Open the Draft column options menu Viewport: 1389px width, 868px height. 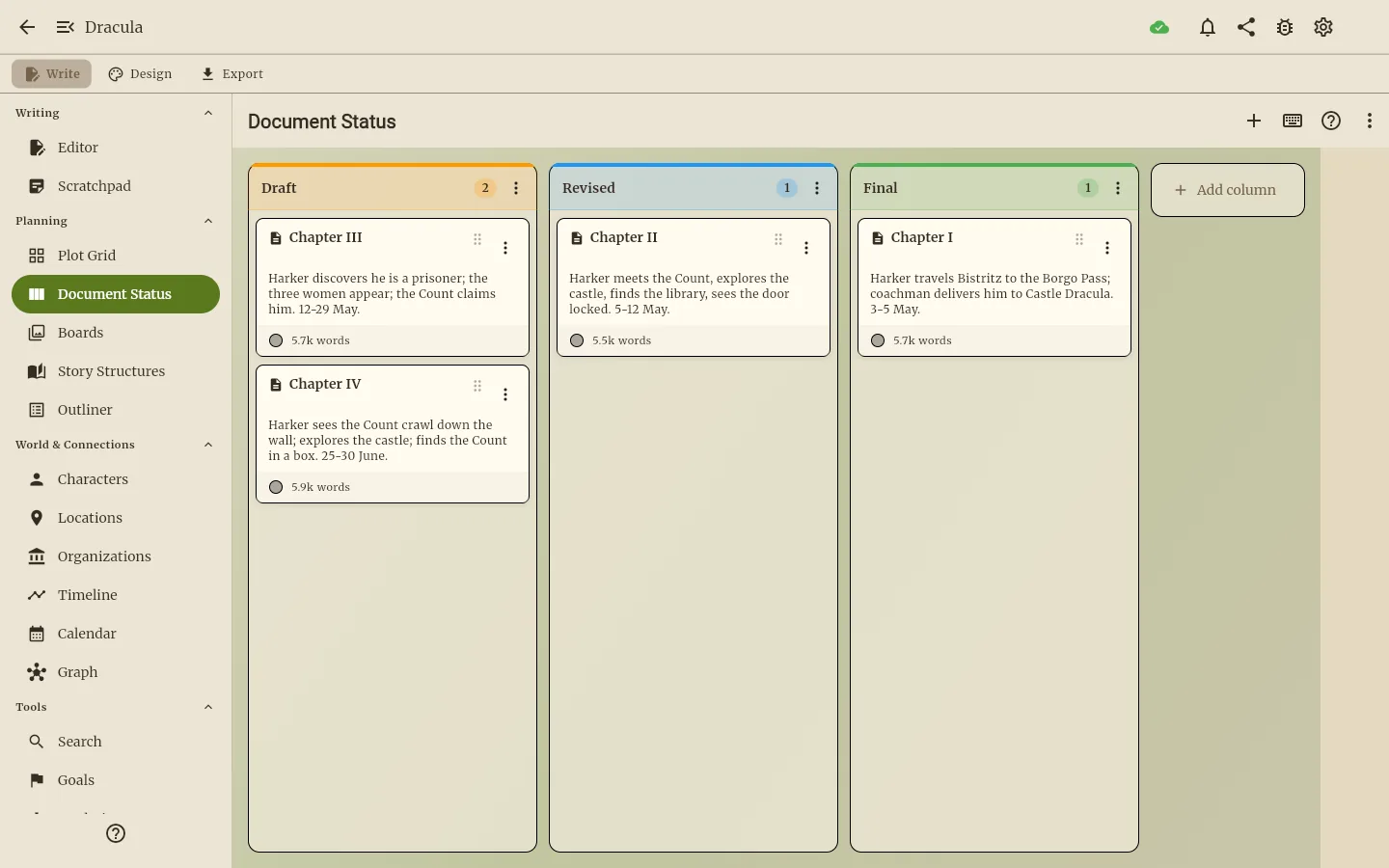point(516,188)
